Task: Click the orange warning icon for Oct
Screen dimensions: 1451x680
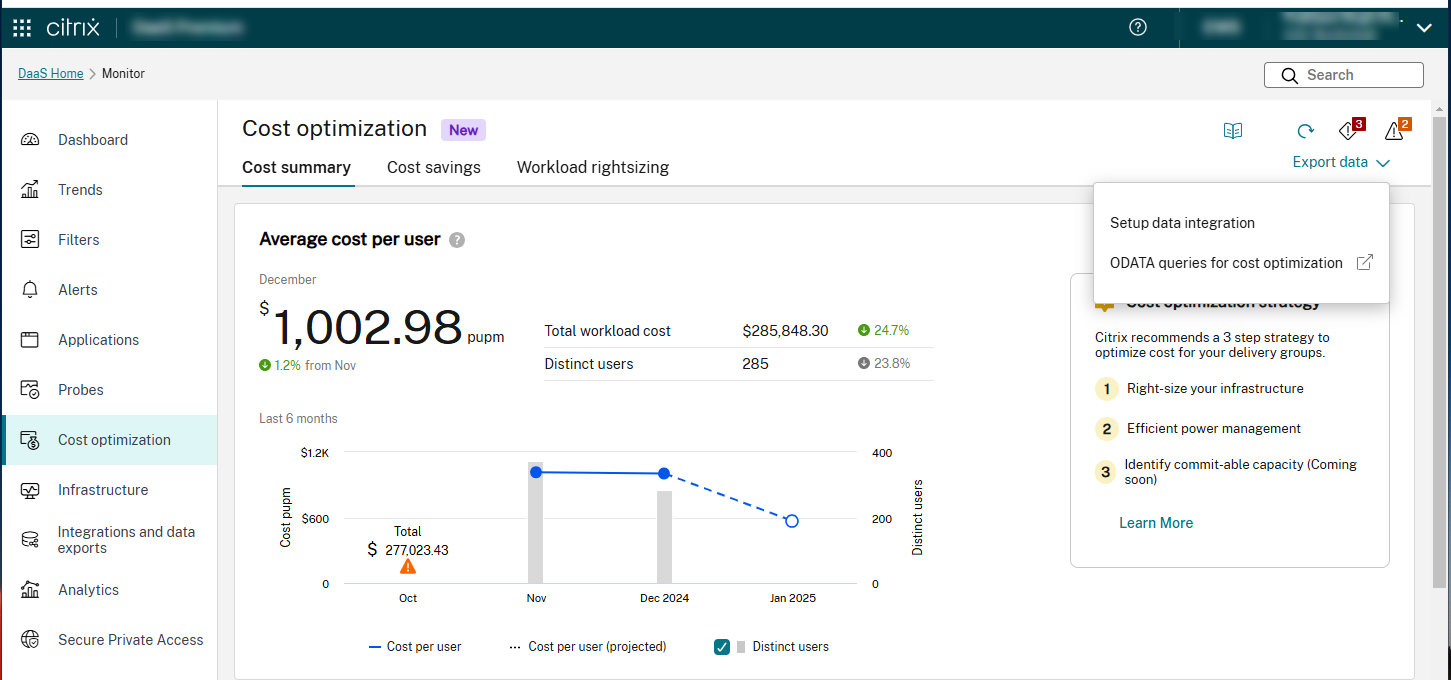Action: [408, 567]
